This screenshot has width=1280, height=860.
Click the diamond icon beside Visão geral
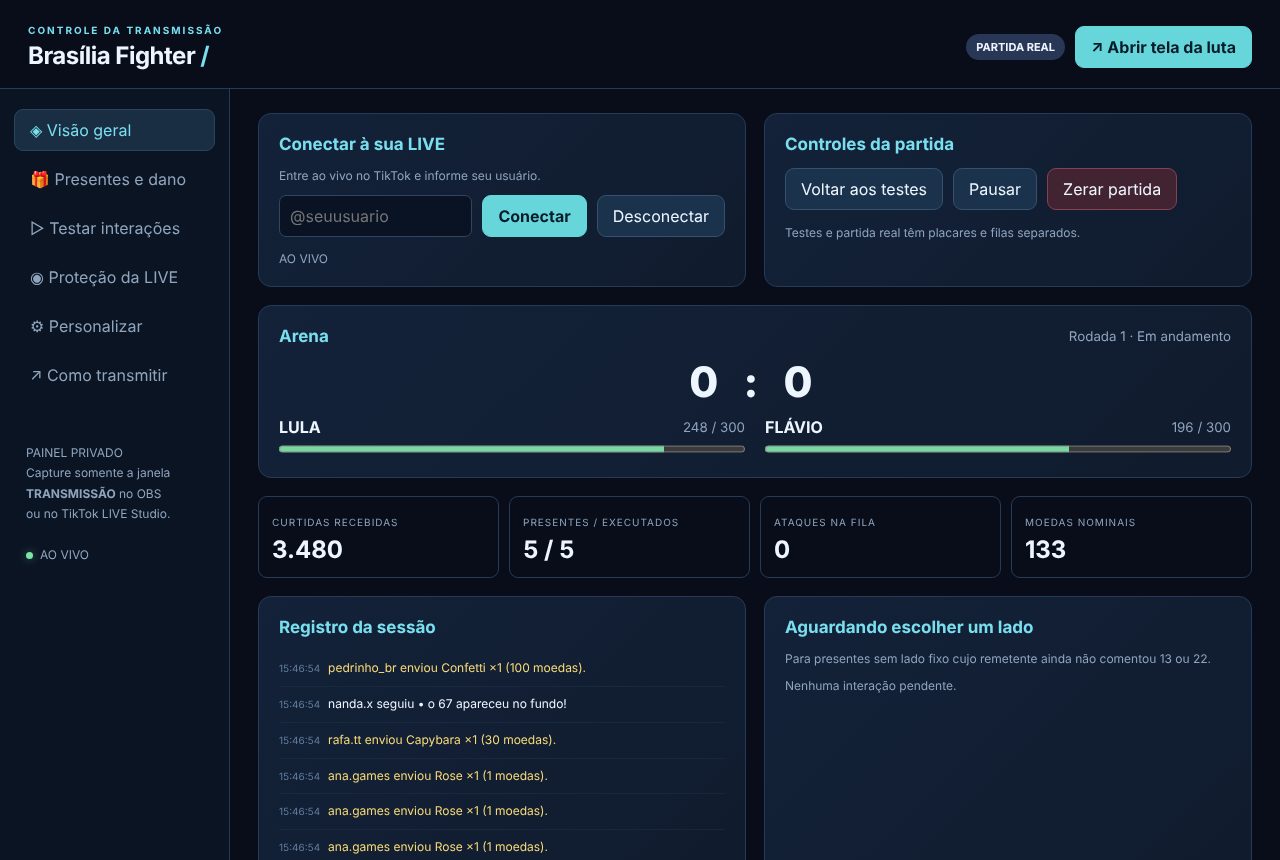(x=36, y=130)
